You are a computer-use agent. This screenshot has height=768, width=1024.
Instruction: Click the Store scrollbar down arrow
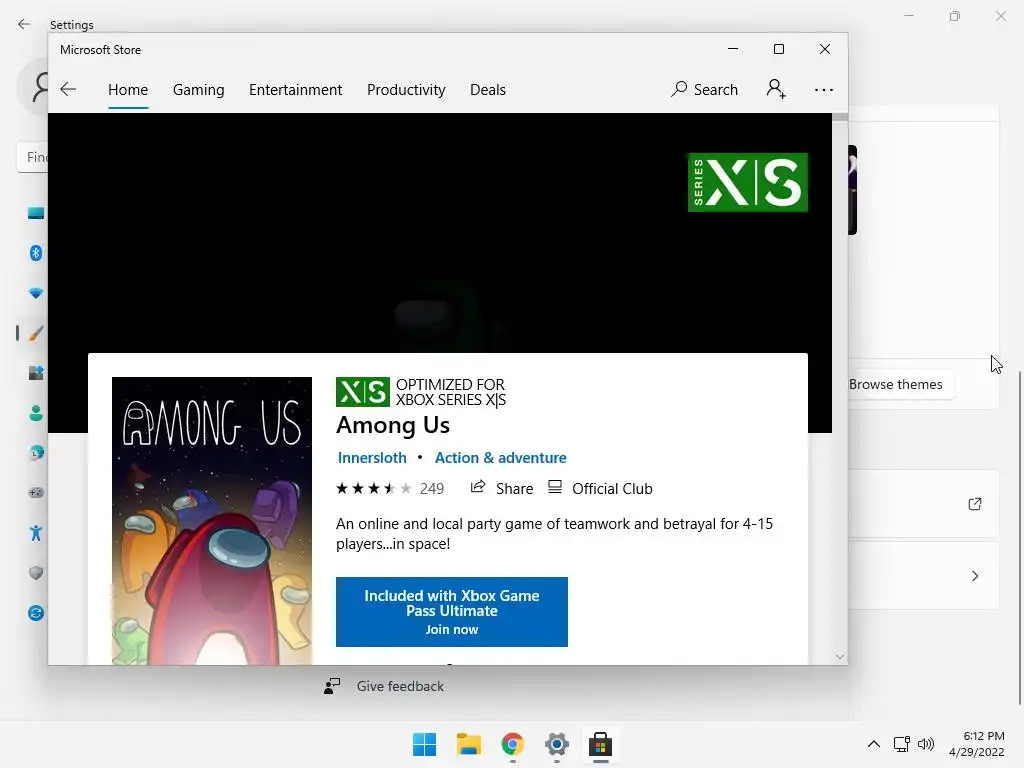click(840, 656)
